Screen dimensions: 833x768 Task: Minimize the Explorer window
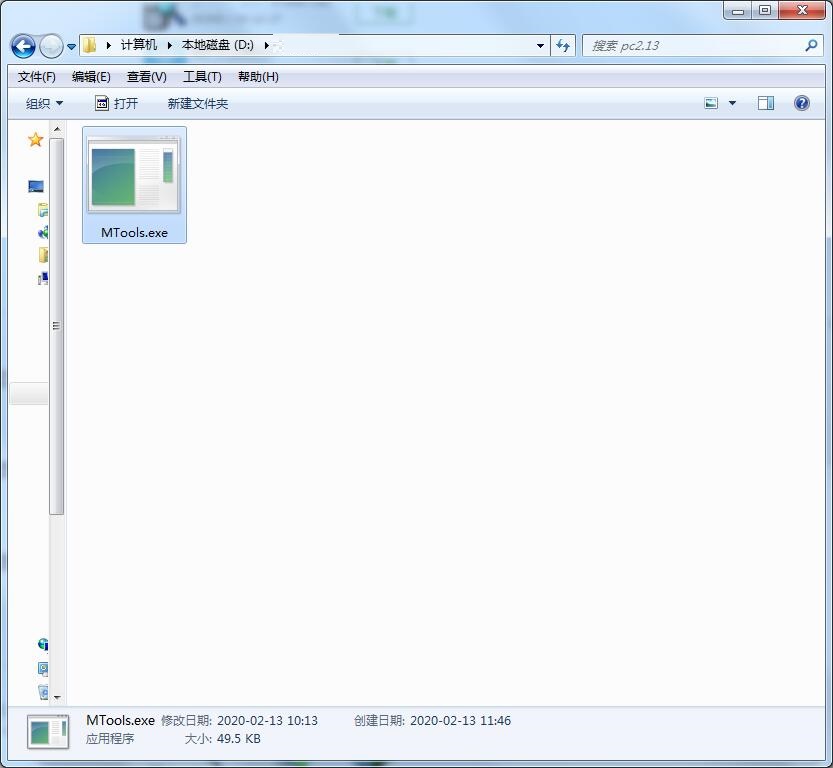[x=737, y=11]
